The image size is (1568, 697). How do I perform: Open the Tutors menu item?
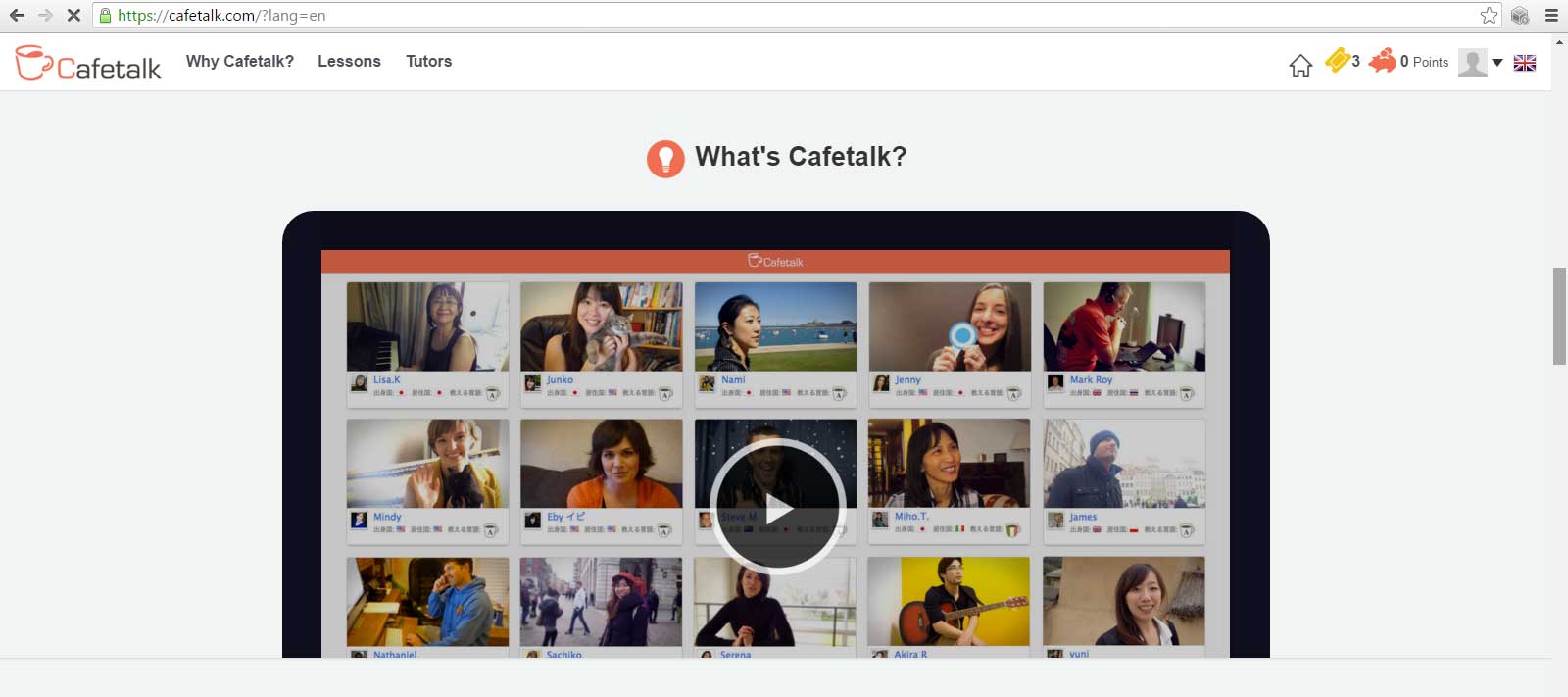click(x=429, y=61)
